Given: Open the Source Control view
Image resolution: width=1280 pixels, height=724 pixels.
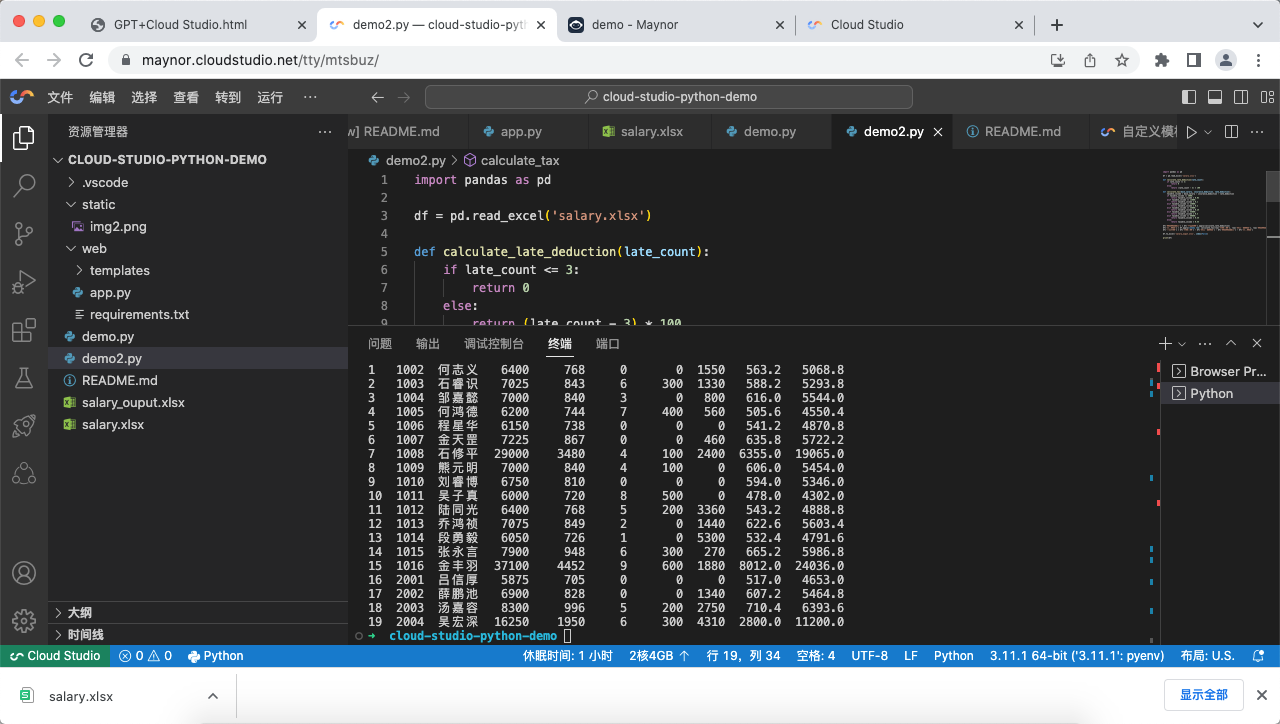Looking at the screenshot, I should pos(23,234).
